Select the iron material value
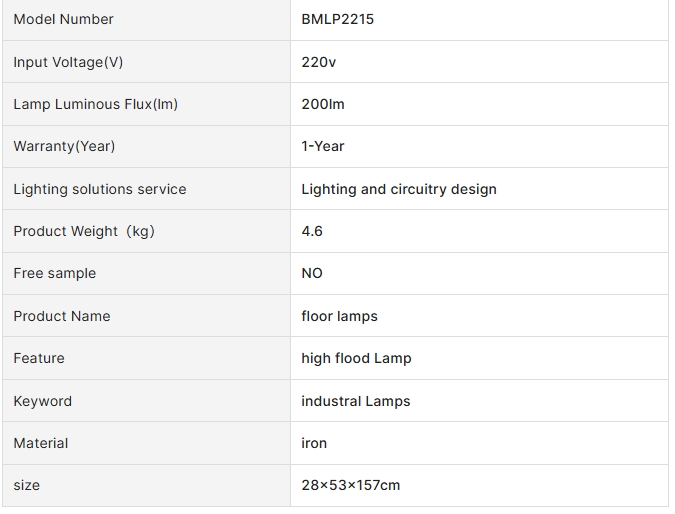This screenshot has height=514, width=675. (314, 443)
